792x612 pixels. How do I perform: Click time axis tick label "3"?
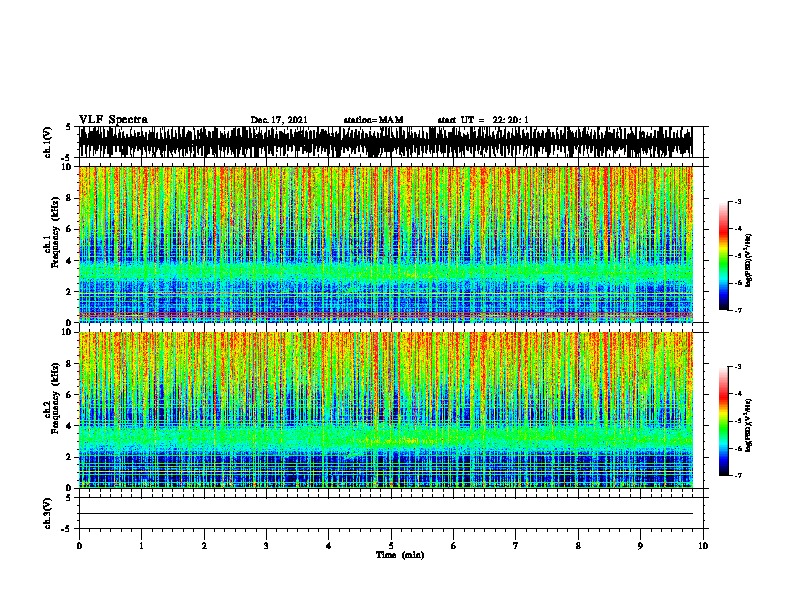266,545
